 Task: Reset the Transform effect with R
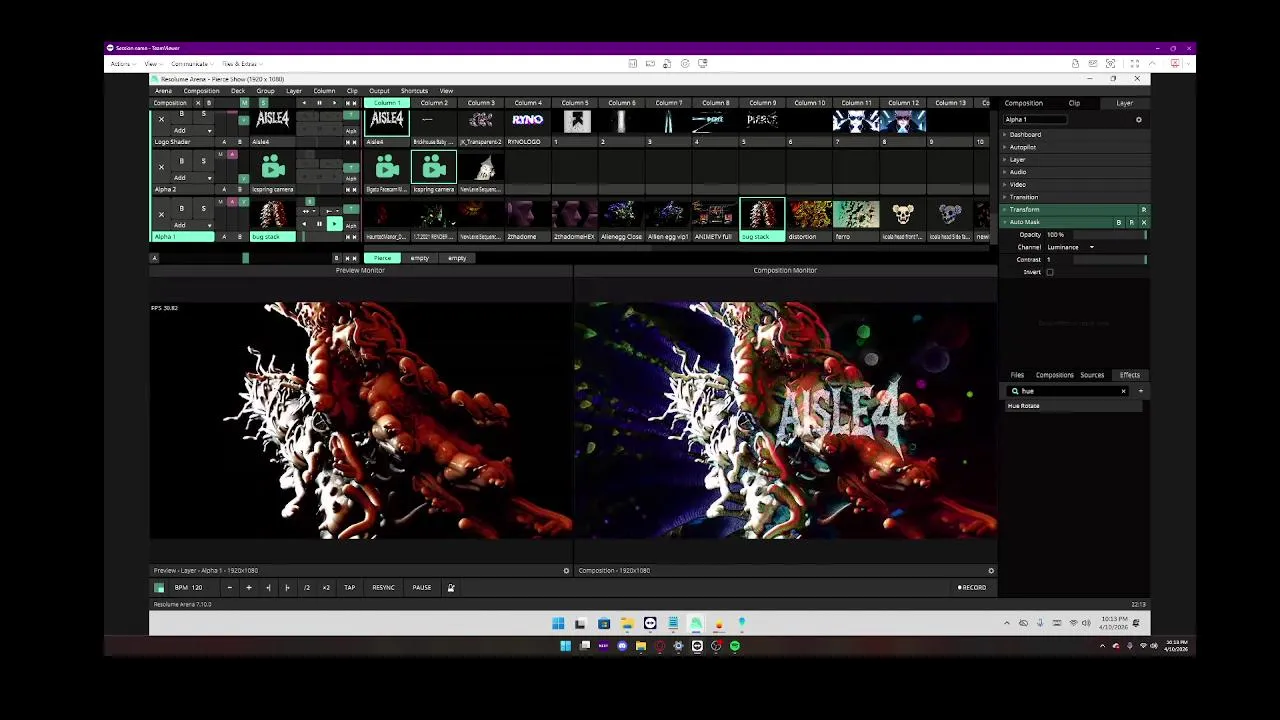pos(1144,209)
